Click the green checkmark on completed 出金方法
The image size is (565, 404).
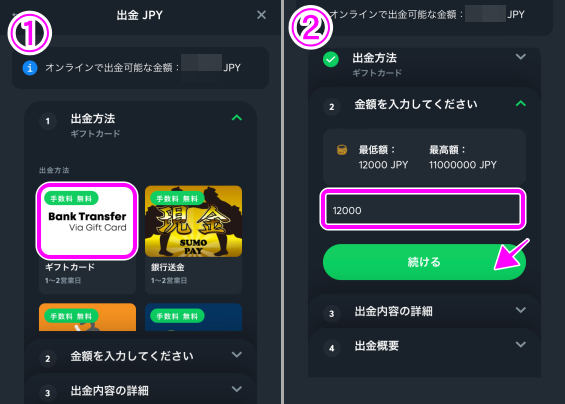click(x=331, y=59)
